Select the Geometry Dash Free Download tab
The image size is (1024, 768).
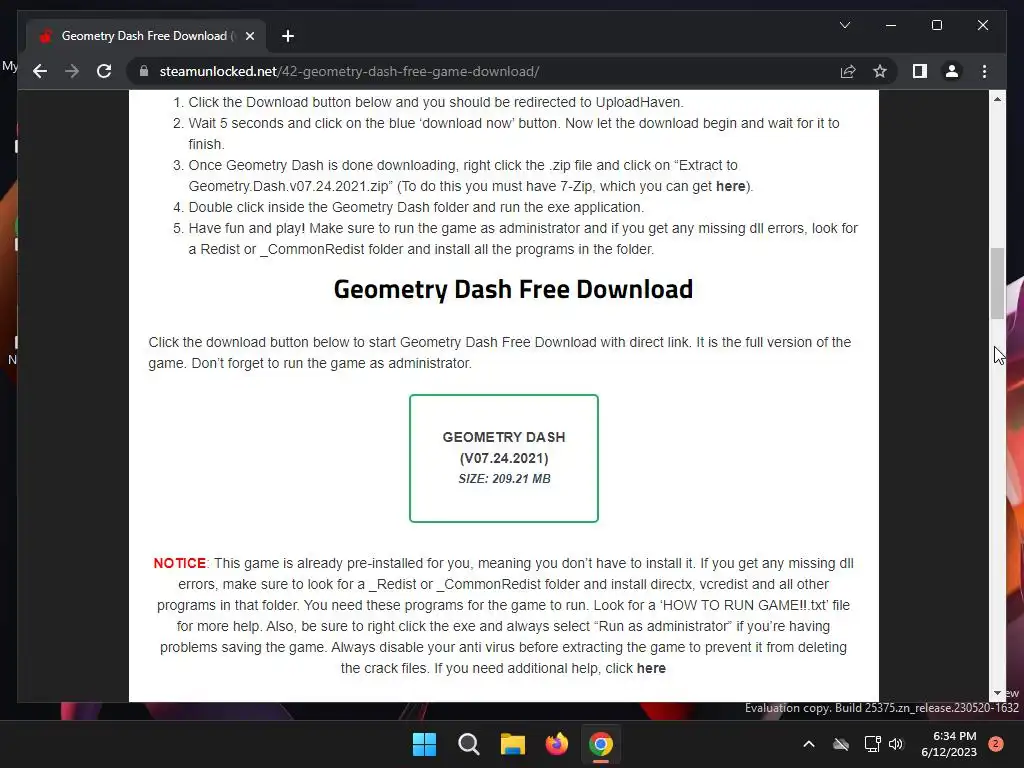pyautogui.click(x=146, y=36)
